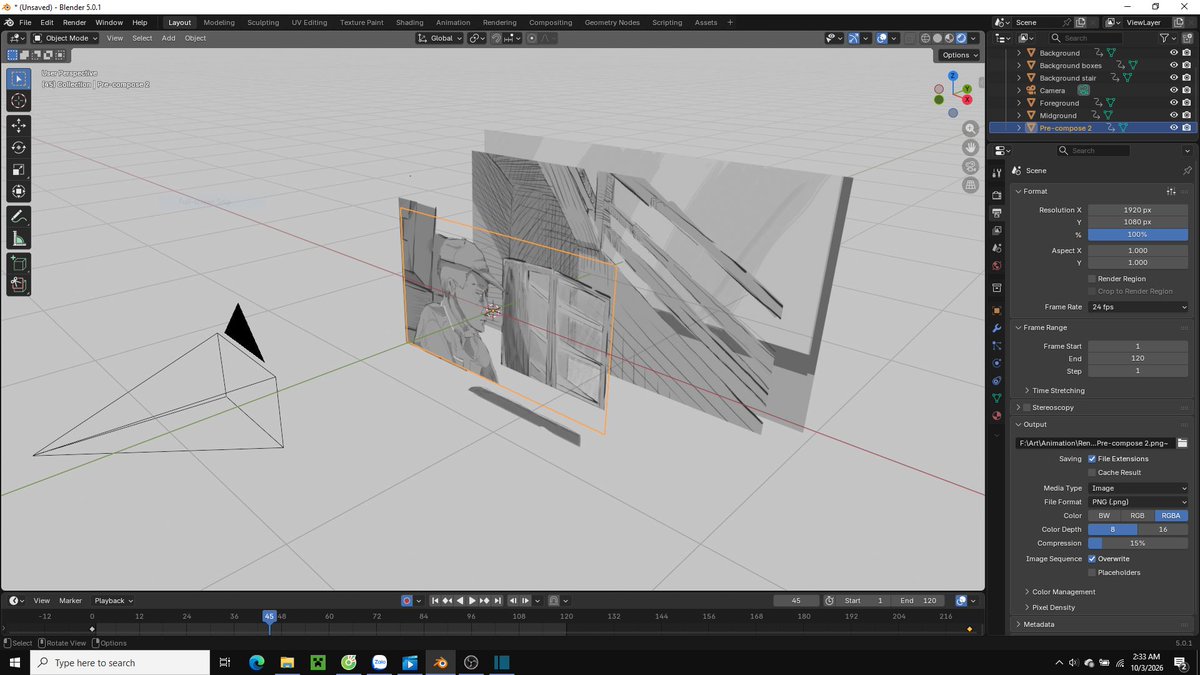Enable the Cache Result checkbox
Viewport: 1200px width, 675px height.
(1092, 472)
